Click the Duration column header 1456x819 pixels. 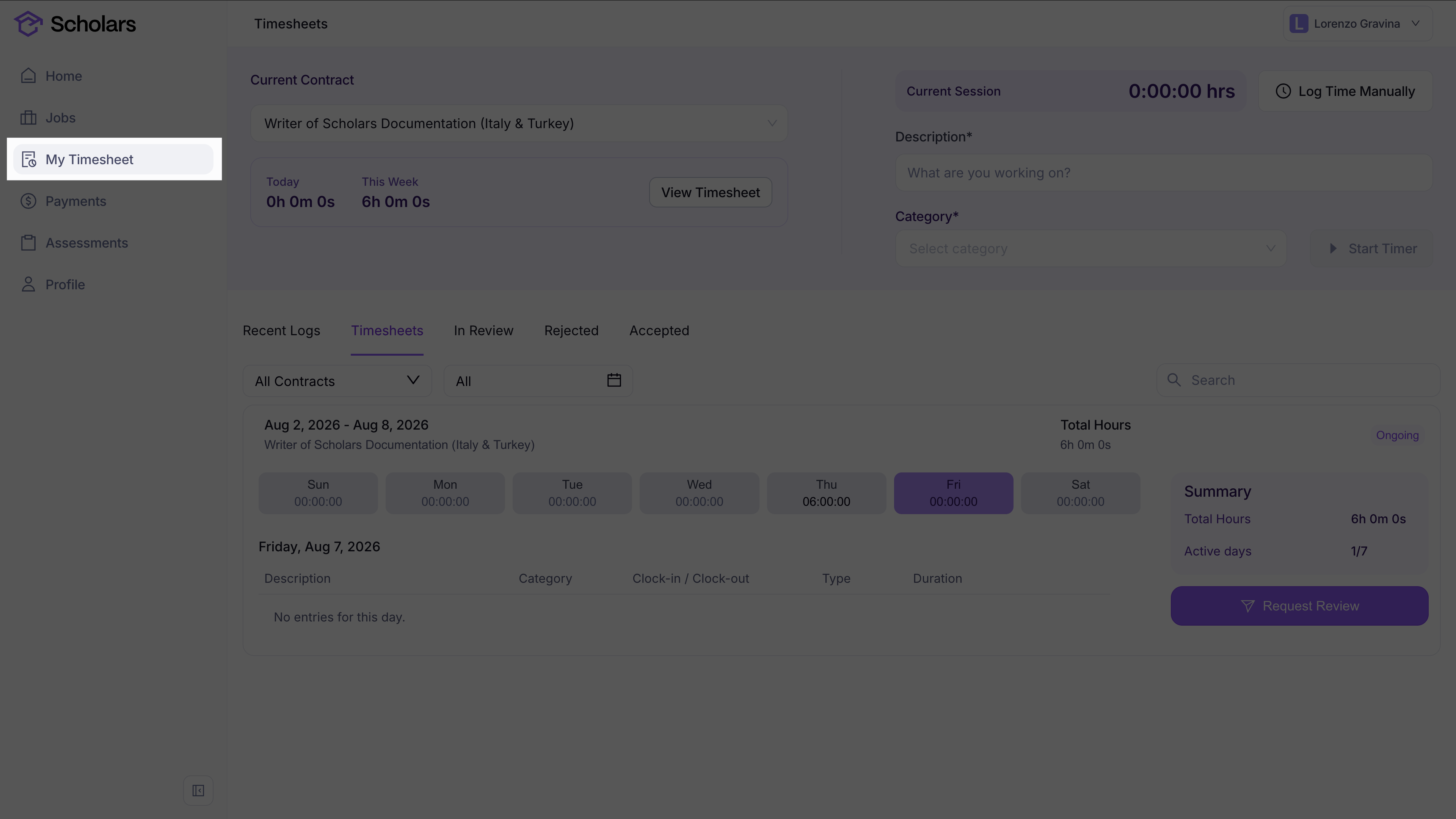click(937, 579)
